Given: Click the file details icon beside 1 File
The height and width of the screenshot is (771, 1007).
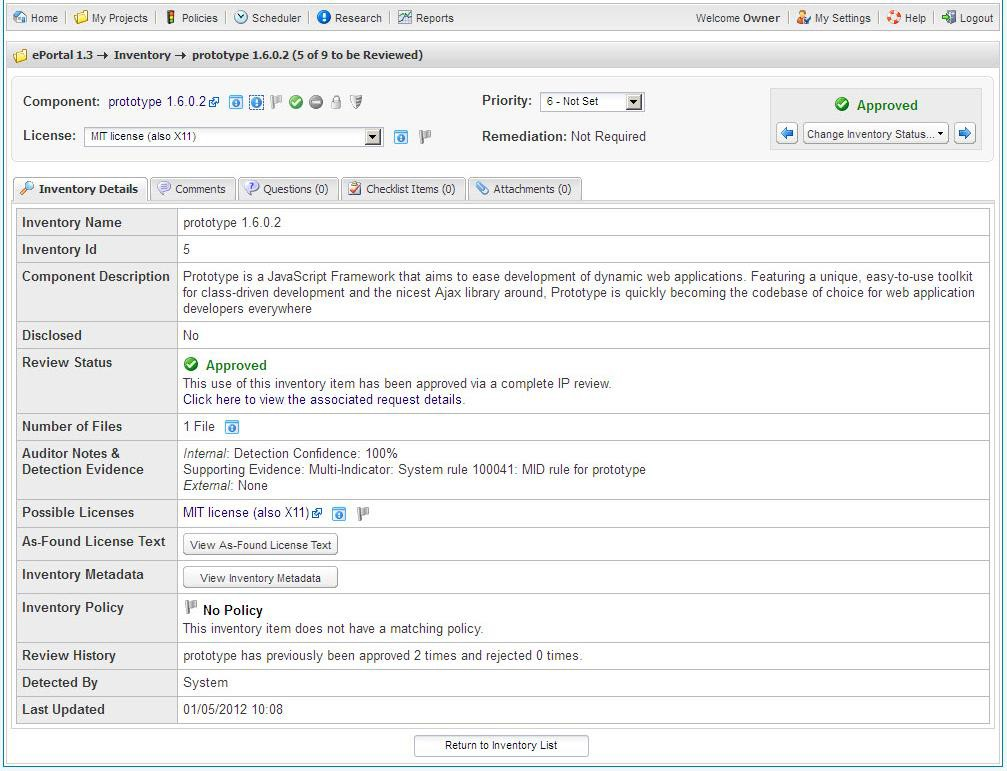Looking at the screenshot, I should (x=232, y=427).
